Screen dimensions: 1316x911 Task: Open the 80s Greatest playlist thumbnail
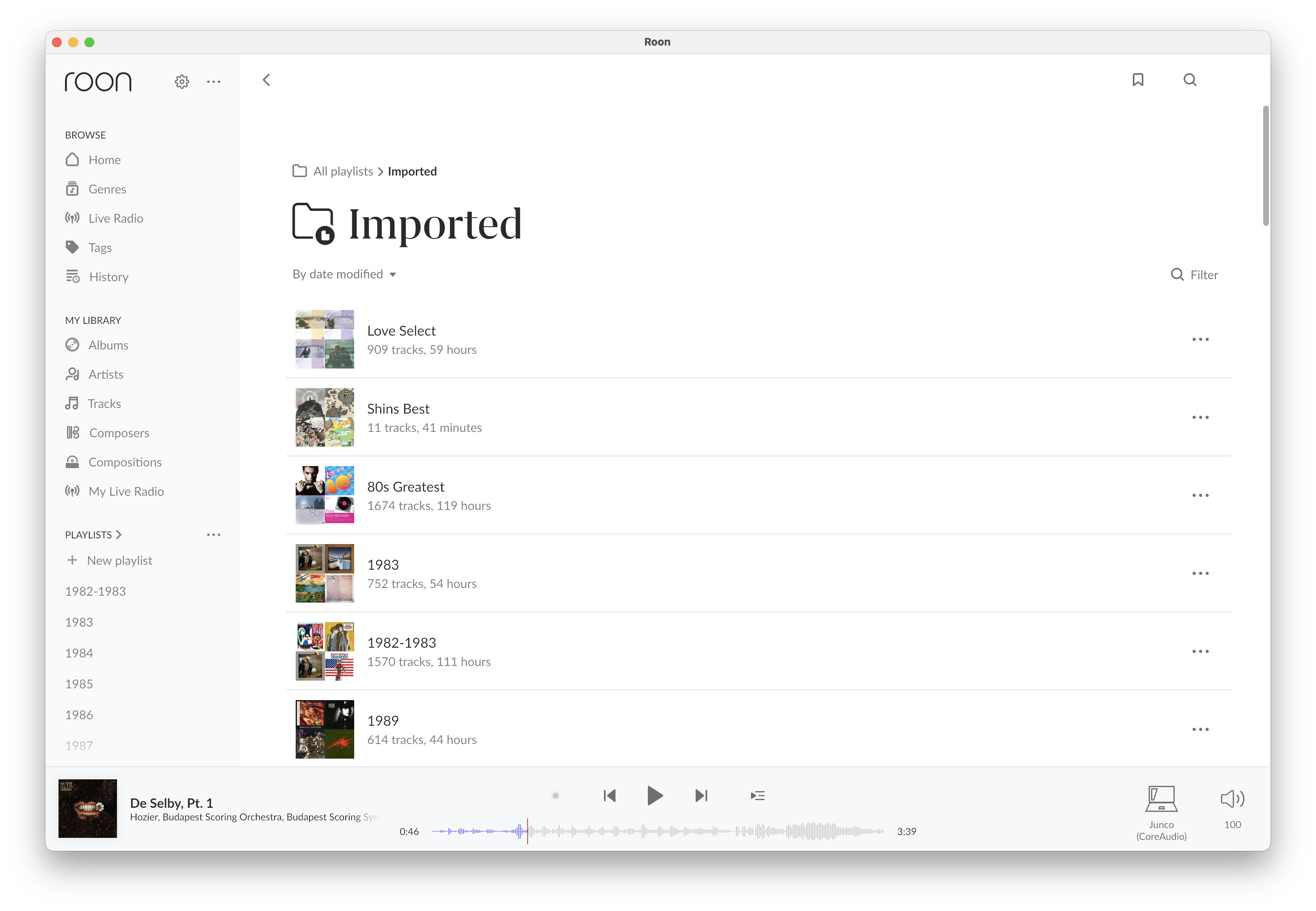pyautogui.click(x=325, y=495)
